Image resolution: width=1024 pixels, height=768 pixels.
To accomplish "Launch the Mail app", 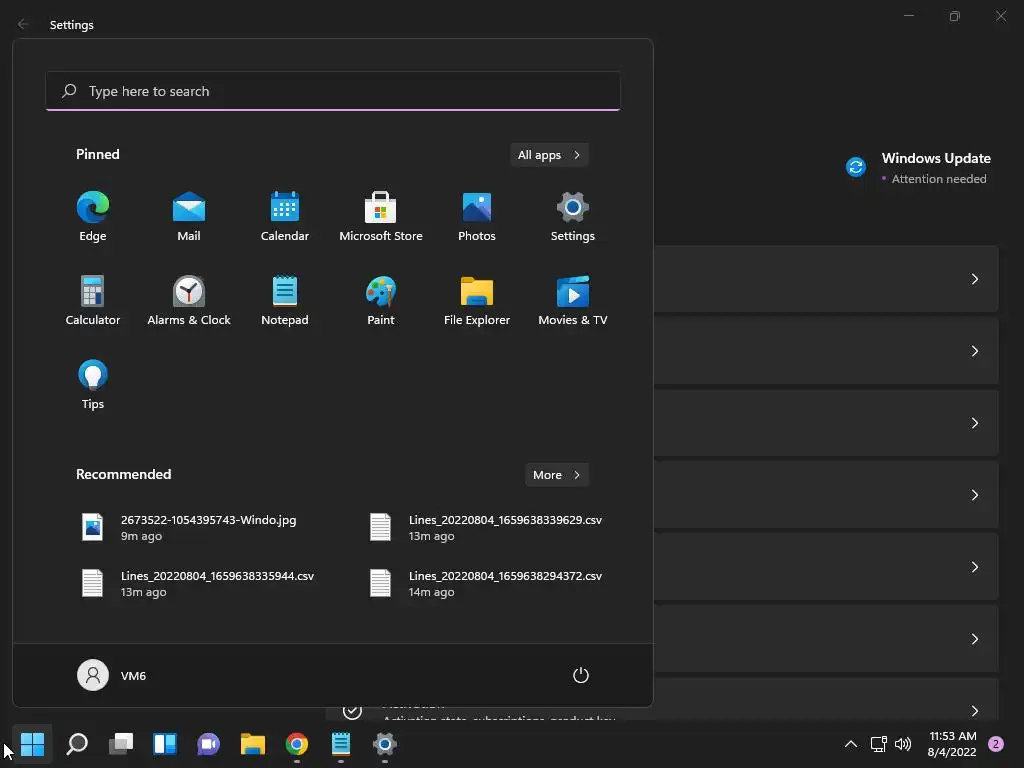I will coord(189,217).
